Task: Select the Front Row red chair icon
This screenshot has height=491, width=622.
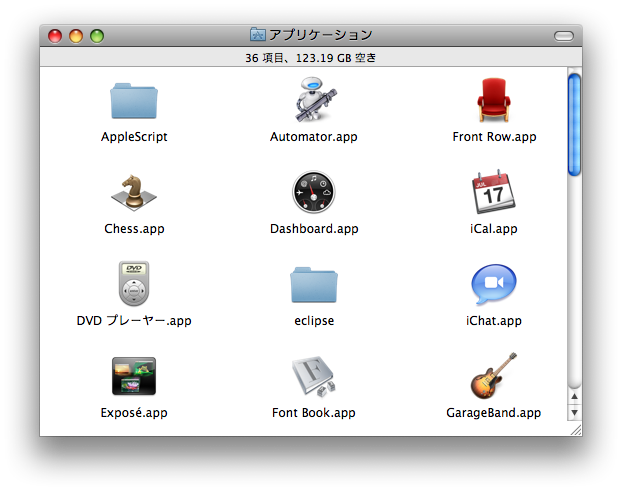Action: point(493,100)
